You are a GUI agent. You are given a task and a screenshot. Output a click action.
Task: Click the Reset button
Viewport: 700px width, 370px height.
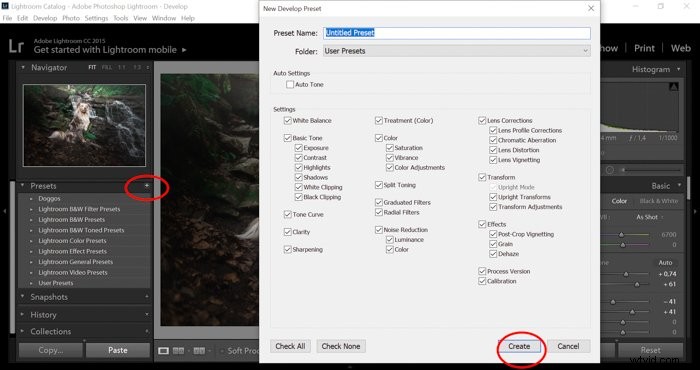[650, 350]
